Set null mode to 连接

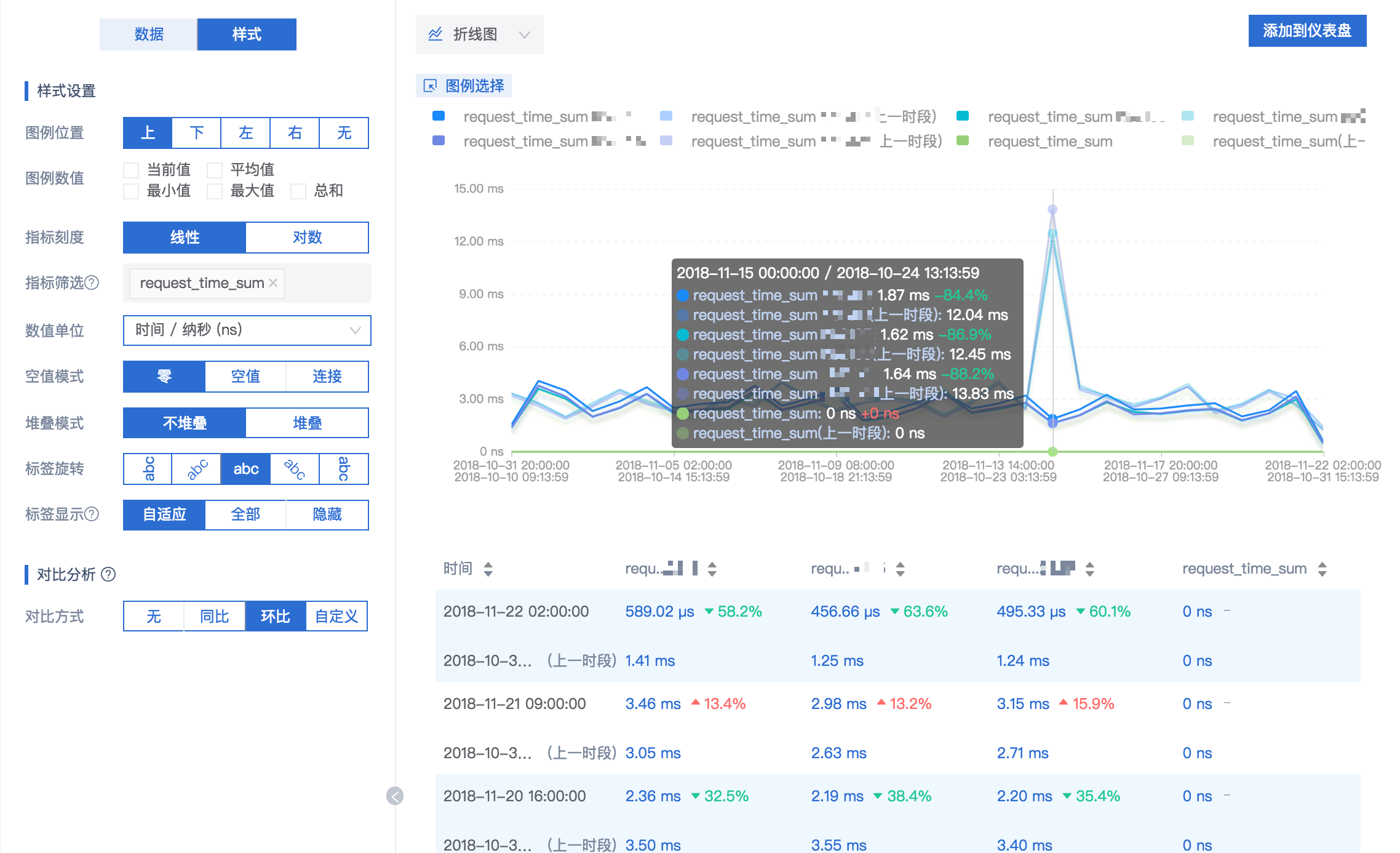tap(328, 377)
